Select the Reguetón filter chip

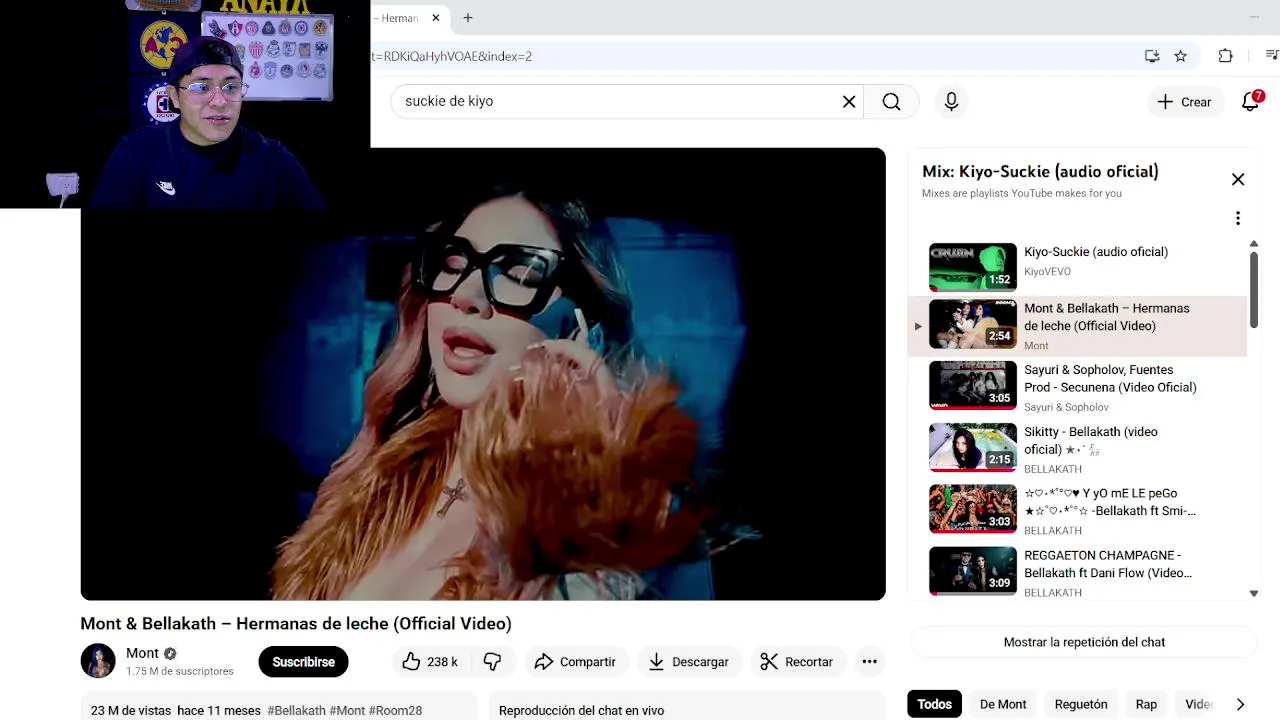(x=1081, y=704)
